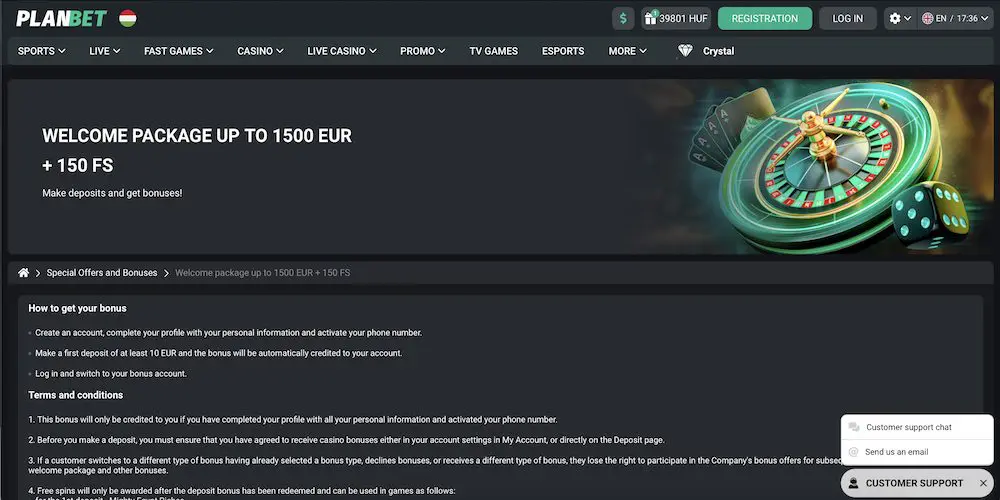Click the gift box bonus icon

coord(650,18)
